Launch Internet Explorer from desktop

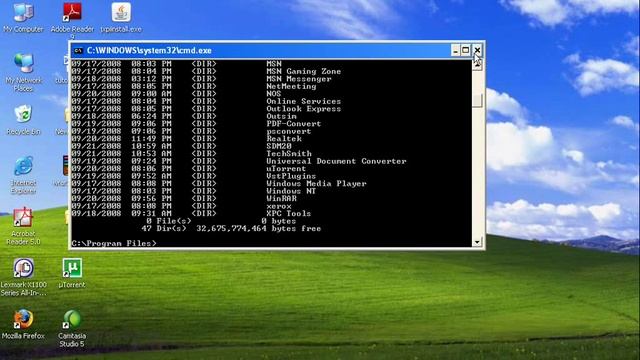pyautogui.click(x=23, y=175)
